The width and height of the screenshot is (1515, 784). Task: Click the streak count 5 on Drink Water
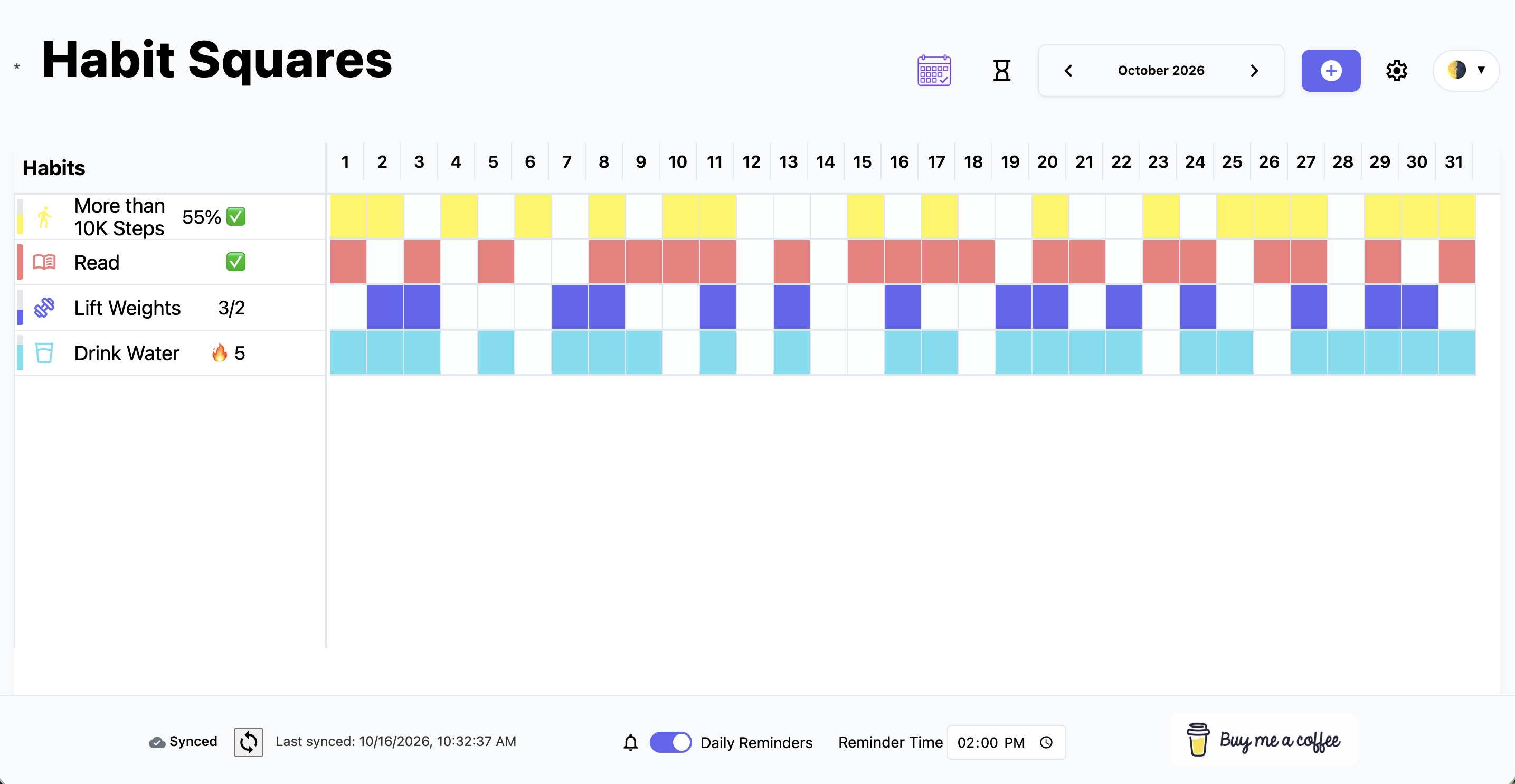pyautogui.click(x=239, y=353)
